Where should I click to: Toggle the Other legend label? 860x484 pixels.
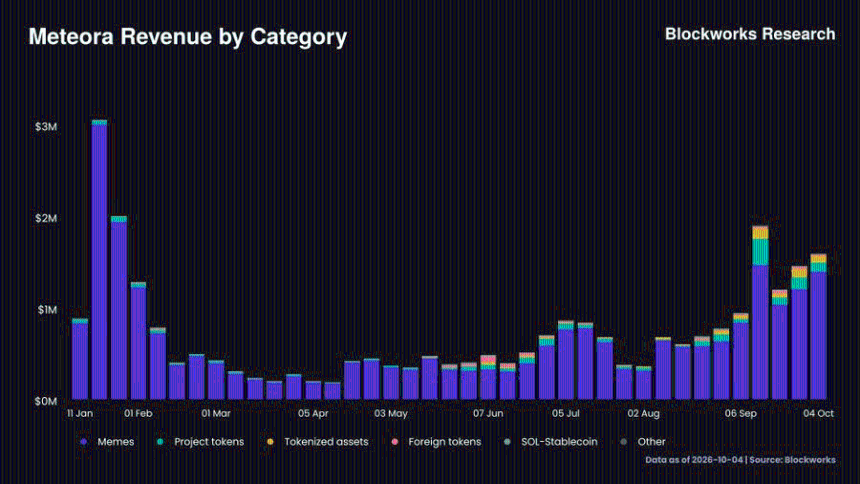pos(652,442)
